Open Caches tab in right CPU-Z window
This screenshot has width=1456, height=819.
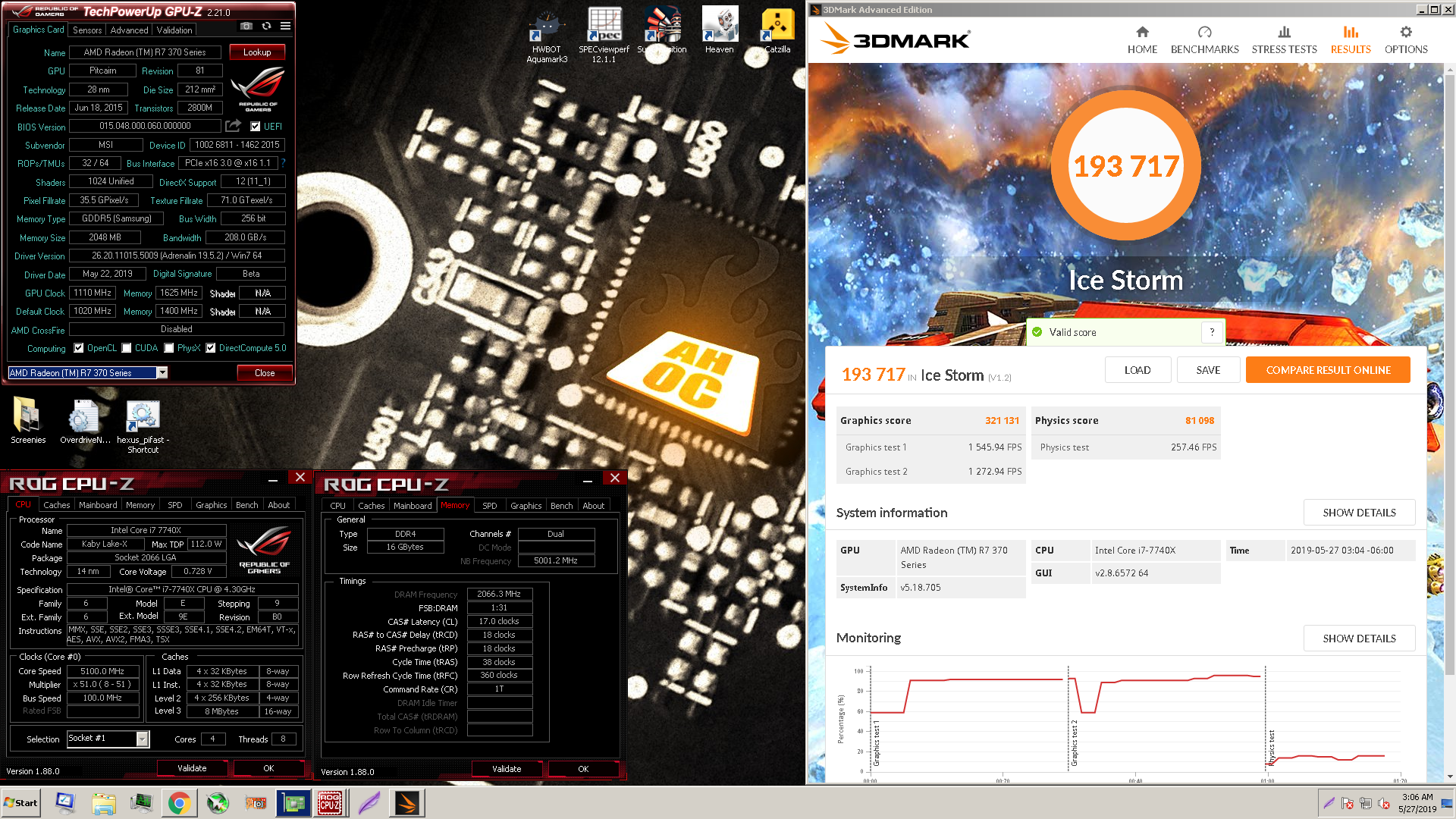(371, 506)
